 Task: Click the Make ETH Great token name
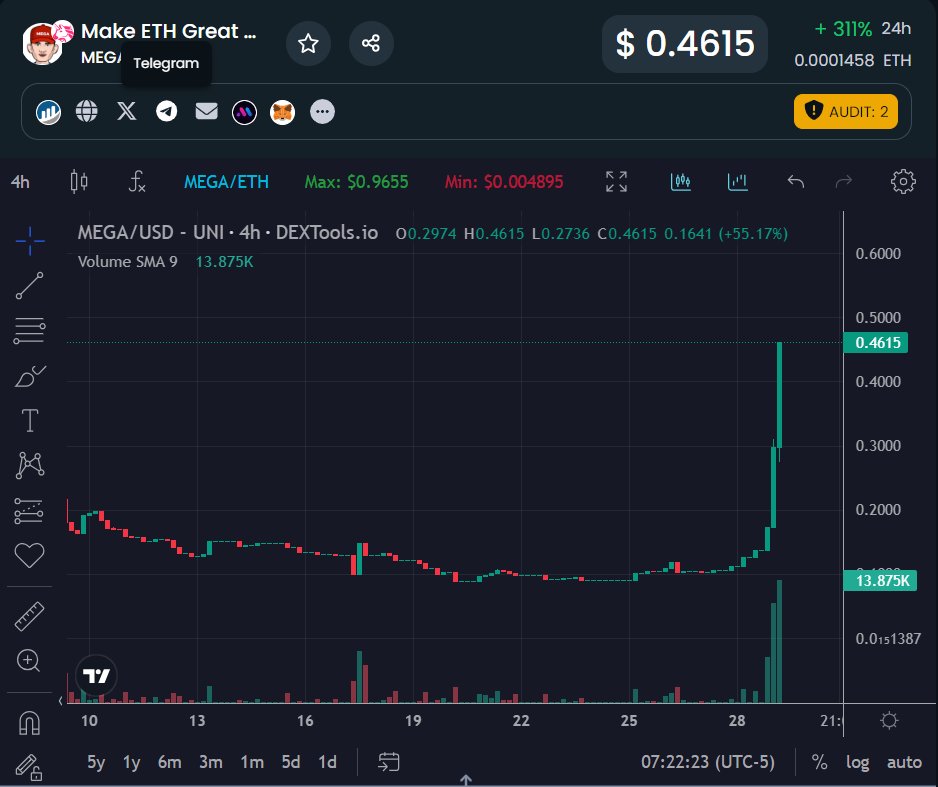[169, 30]
